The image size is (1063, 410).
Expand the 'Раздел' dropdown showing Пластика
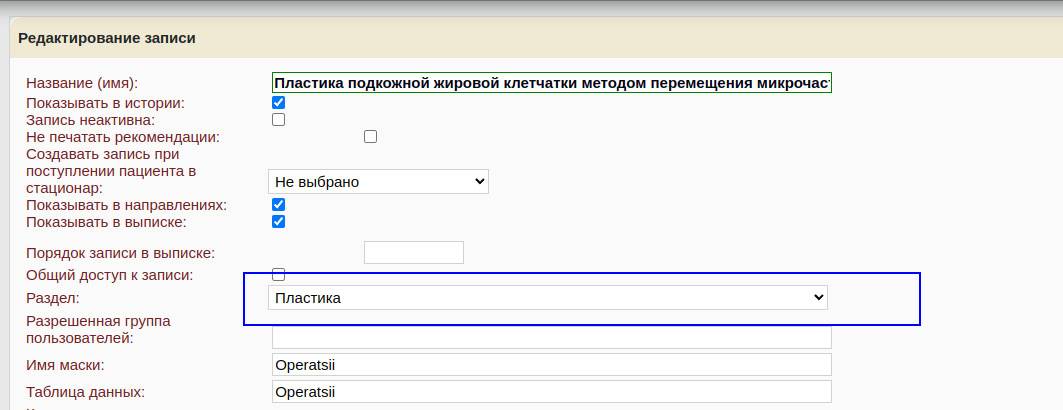547,298
